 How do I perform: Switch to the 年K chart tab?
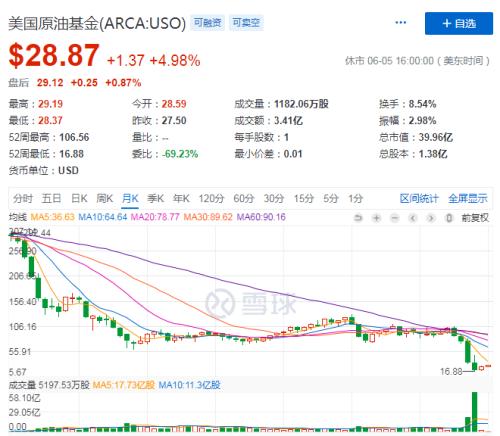[x=181, y=199]
